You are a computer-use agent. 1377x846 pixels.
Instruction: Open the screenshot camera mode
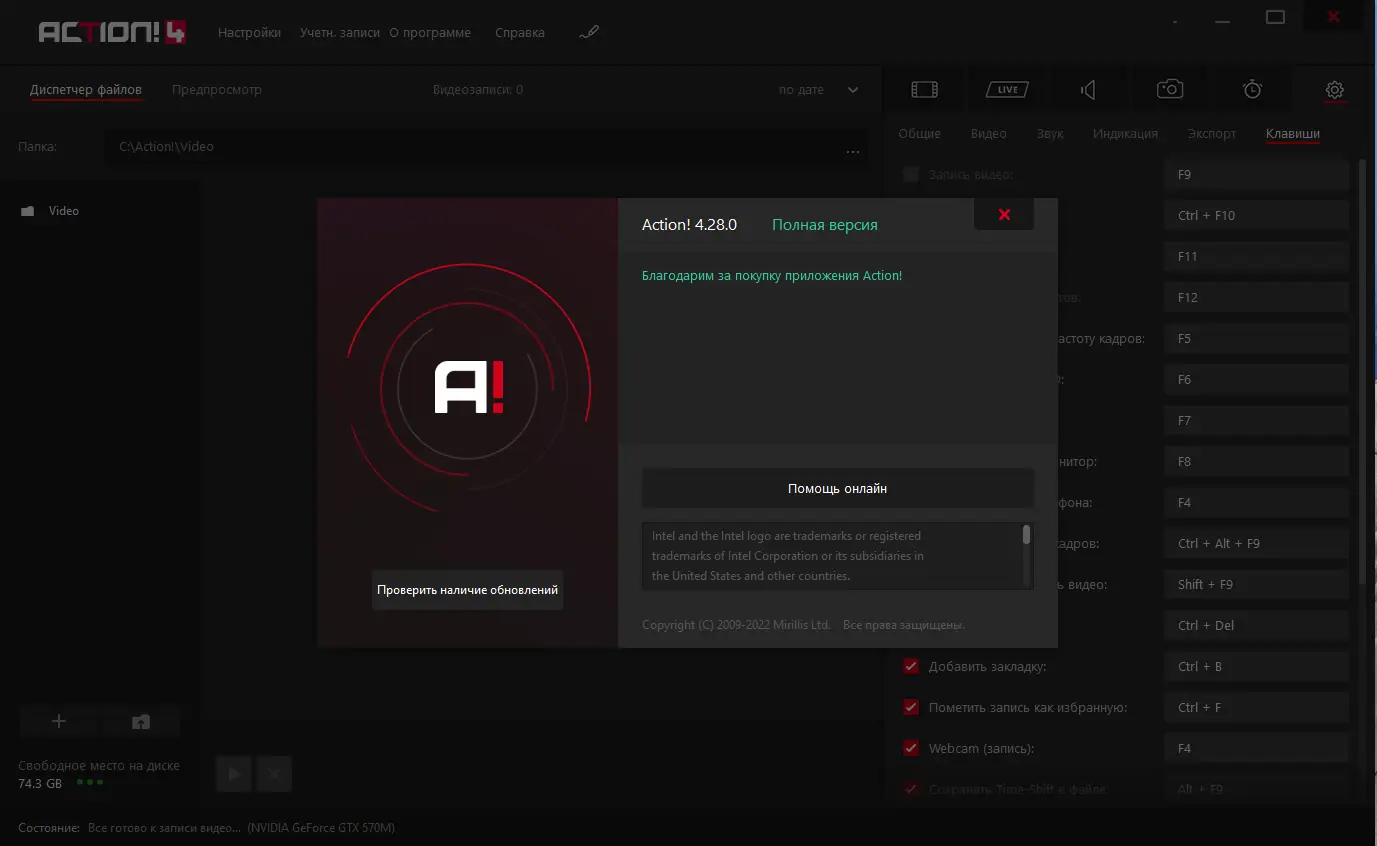pyautogui.click(x=1170, y=89)
